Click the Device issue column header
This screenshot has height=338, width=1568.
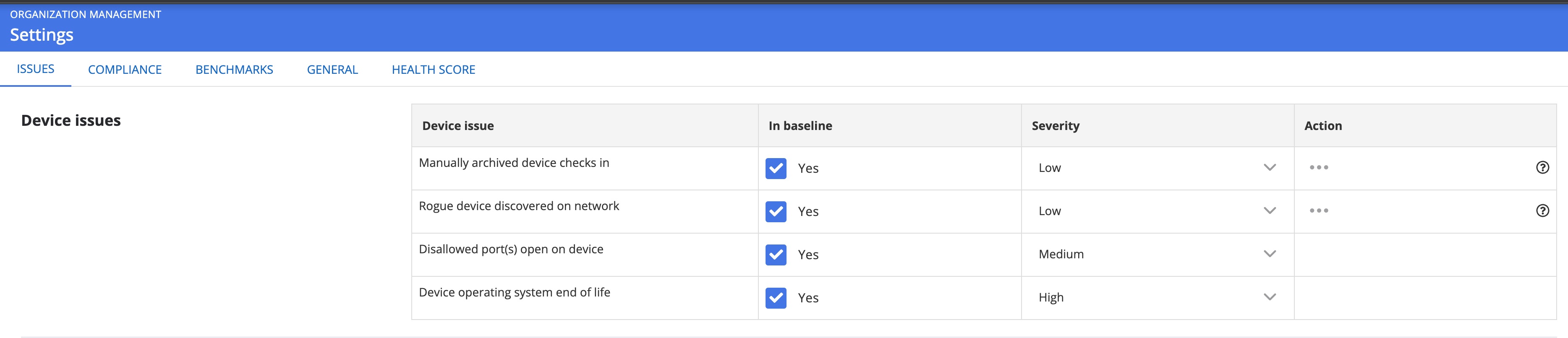point(458,126)
